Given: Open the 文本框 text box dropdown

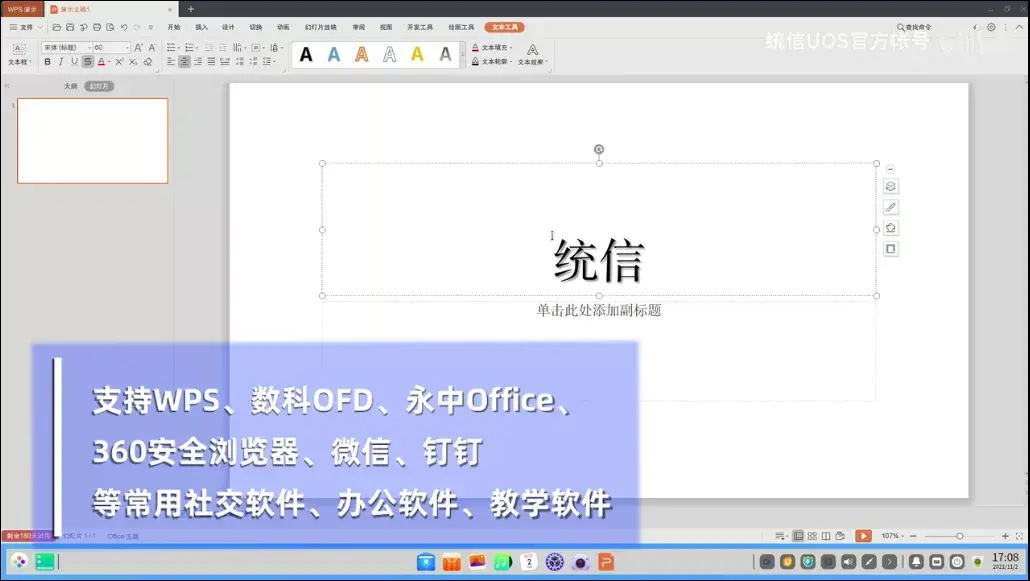Looking at the screenshot, I should pyautogui.click(x=19, y=55).
